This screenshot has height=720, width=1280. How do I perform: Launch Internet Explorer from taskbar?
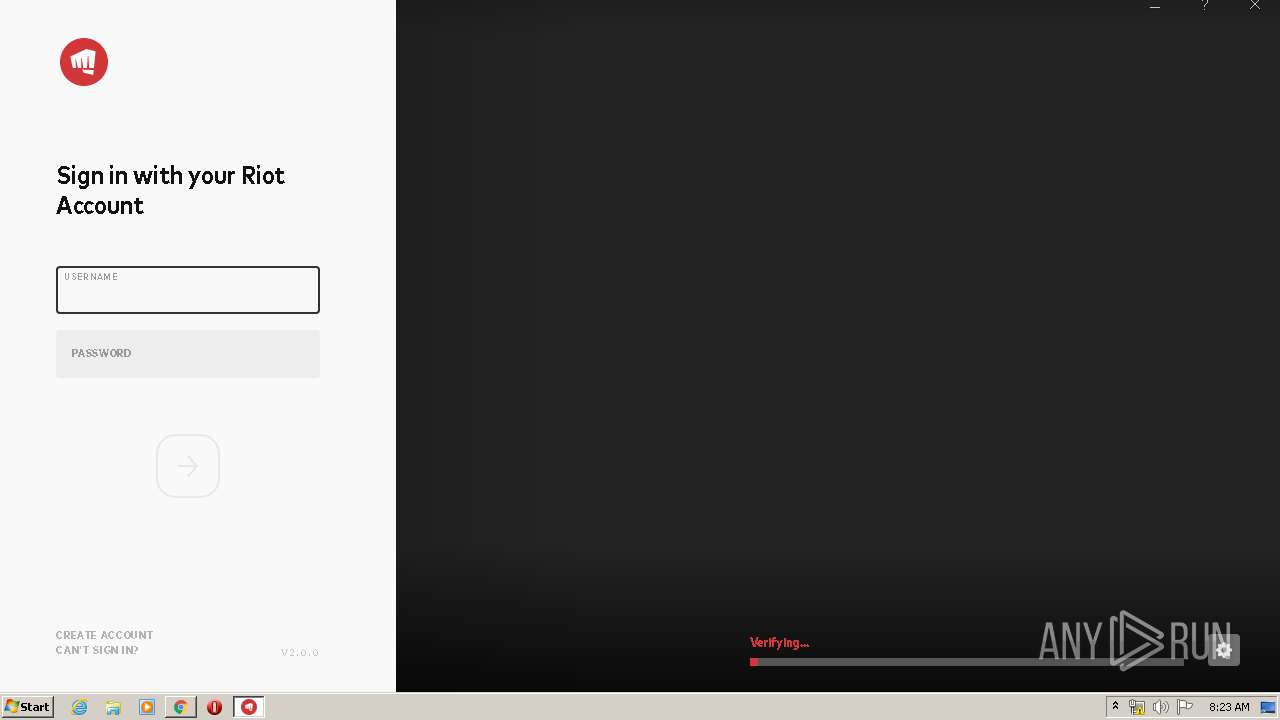[x=80, y=707]
